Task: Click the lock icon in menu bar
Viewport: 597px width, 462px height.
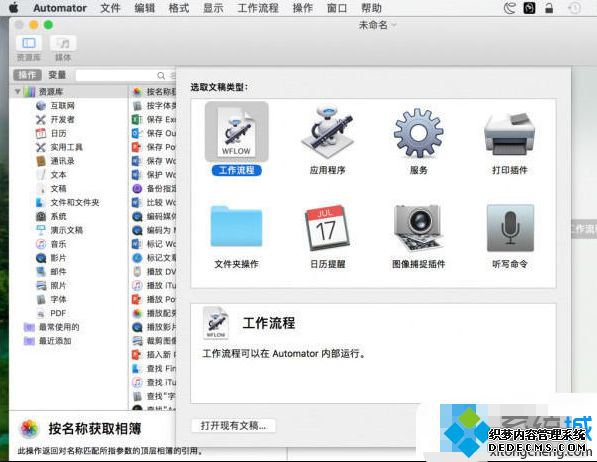Action: [x=549, y=8]
